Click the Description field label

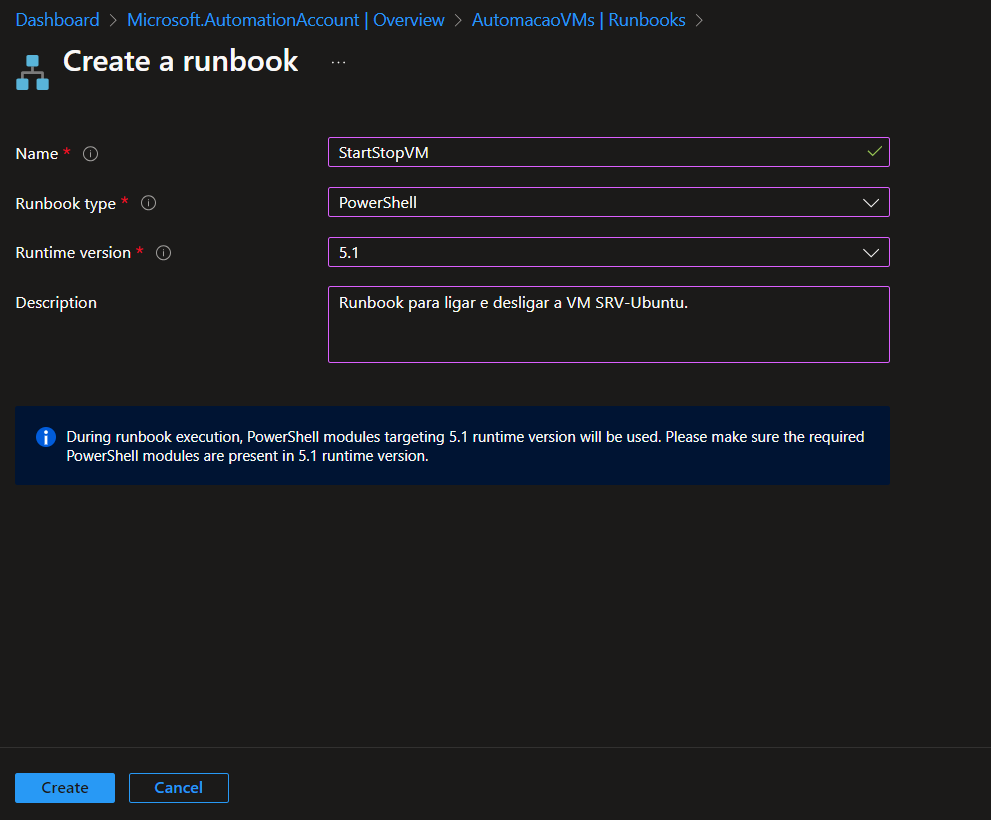tap(56, 302)
